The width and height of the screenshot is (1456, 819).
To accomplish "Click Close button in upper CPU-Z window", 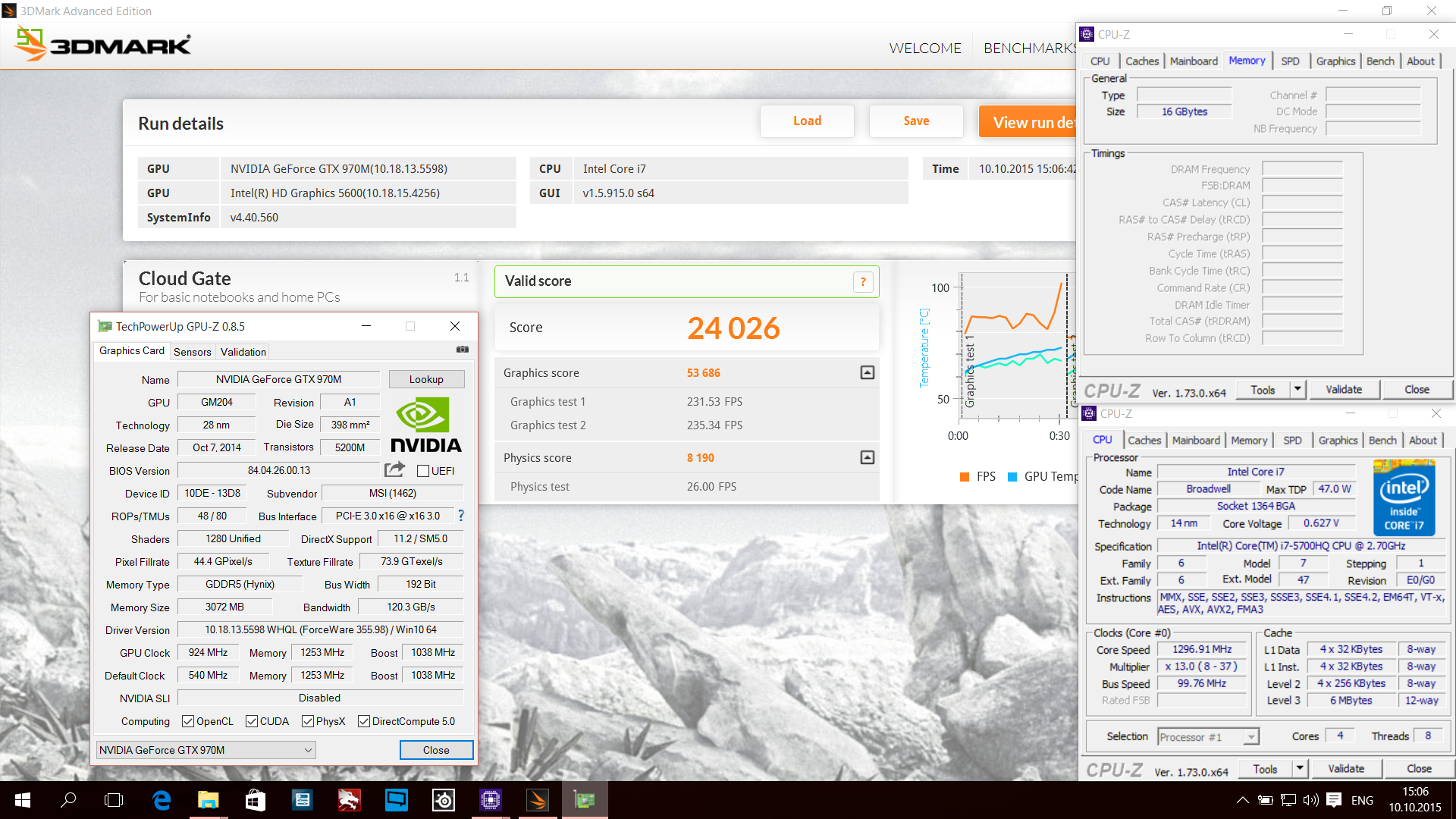I will (x=1417, y=389).
